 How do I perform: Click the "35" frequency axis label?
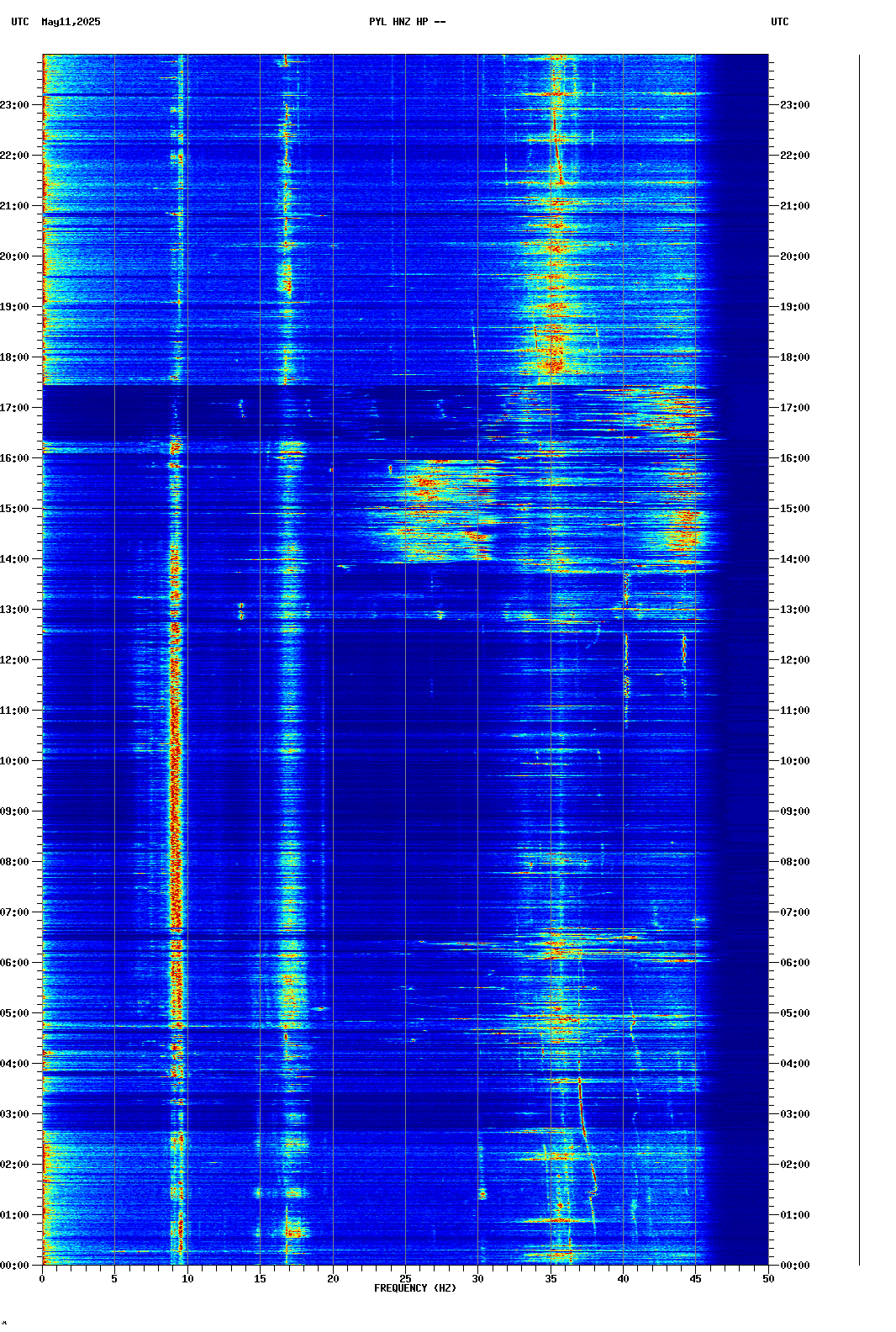(x=551, y=1279)
